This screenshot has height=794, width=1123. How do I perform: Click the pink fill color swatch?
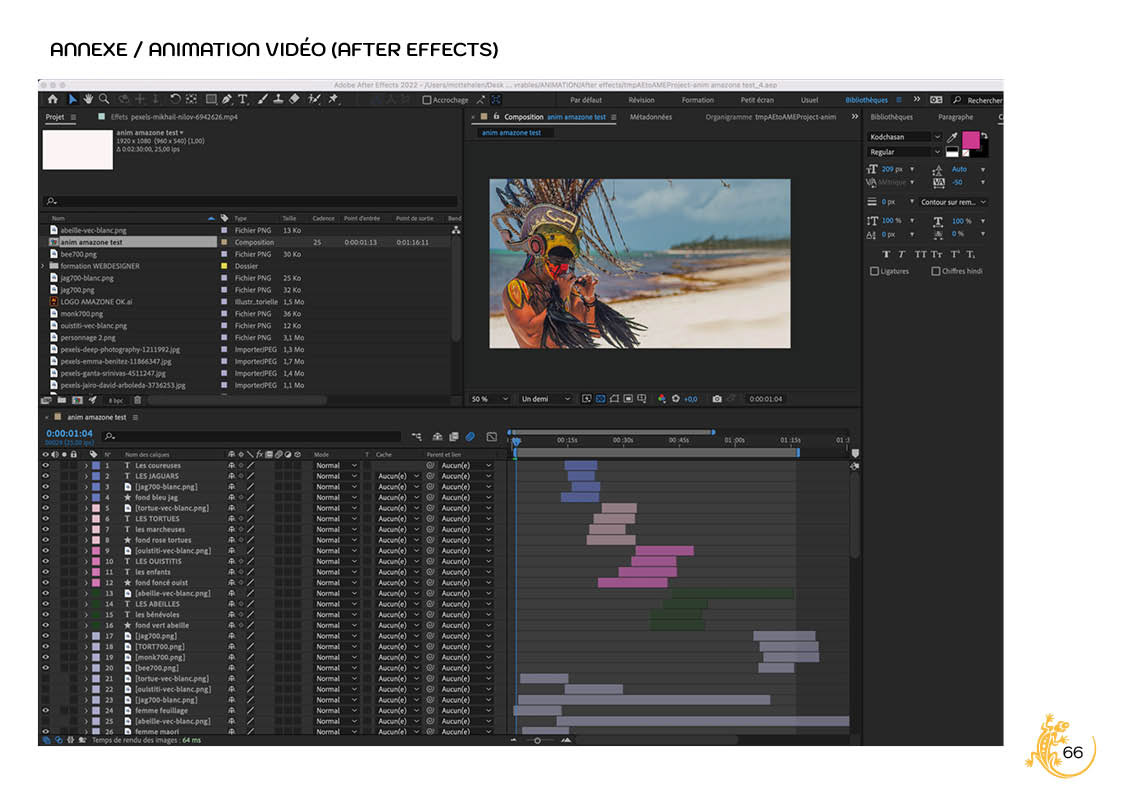[x=970, y=140]
